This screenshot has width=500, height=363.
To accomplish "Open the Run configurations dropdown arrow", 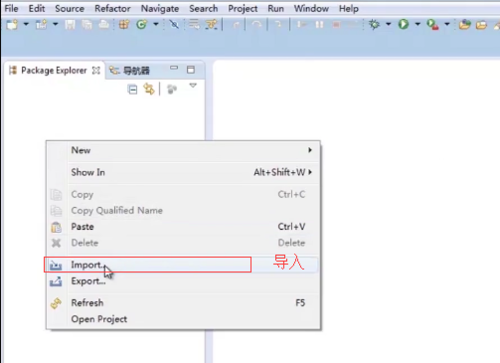I will (417, 24).
